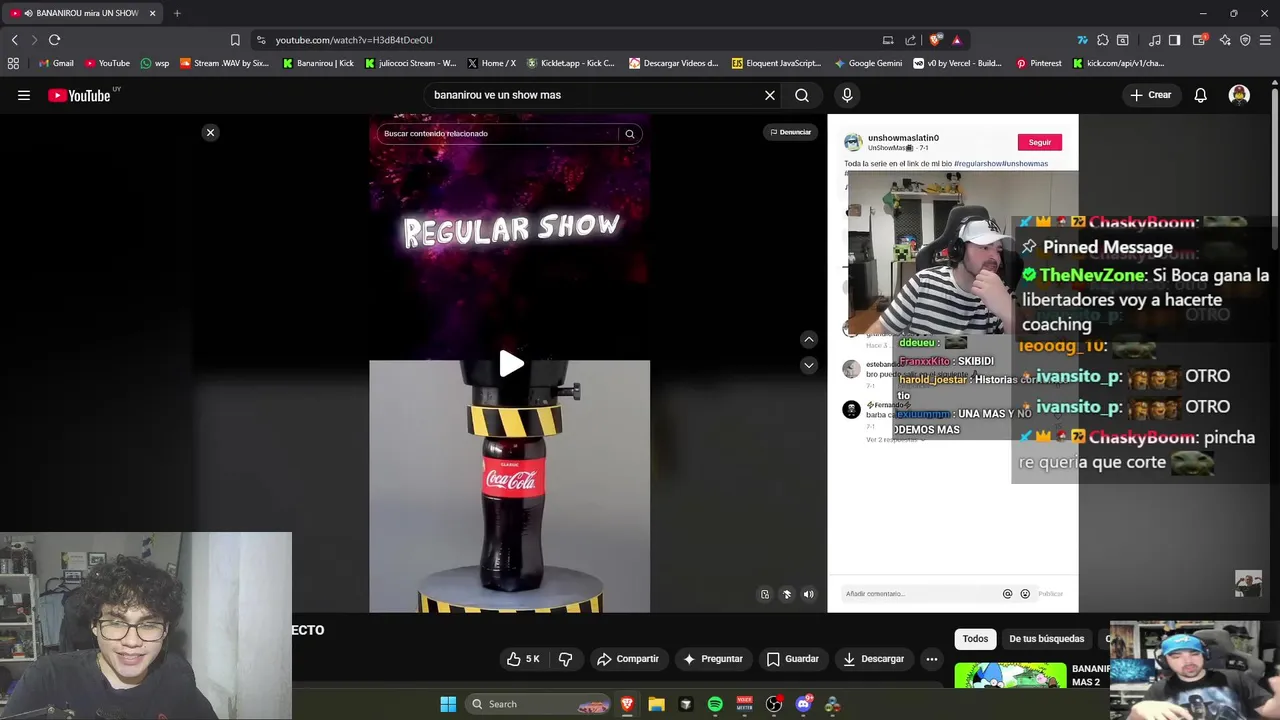
Task: Open the Brave main menu hamburger
Action: coord(1266,40)
